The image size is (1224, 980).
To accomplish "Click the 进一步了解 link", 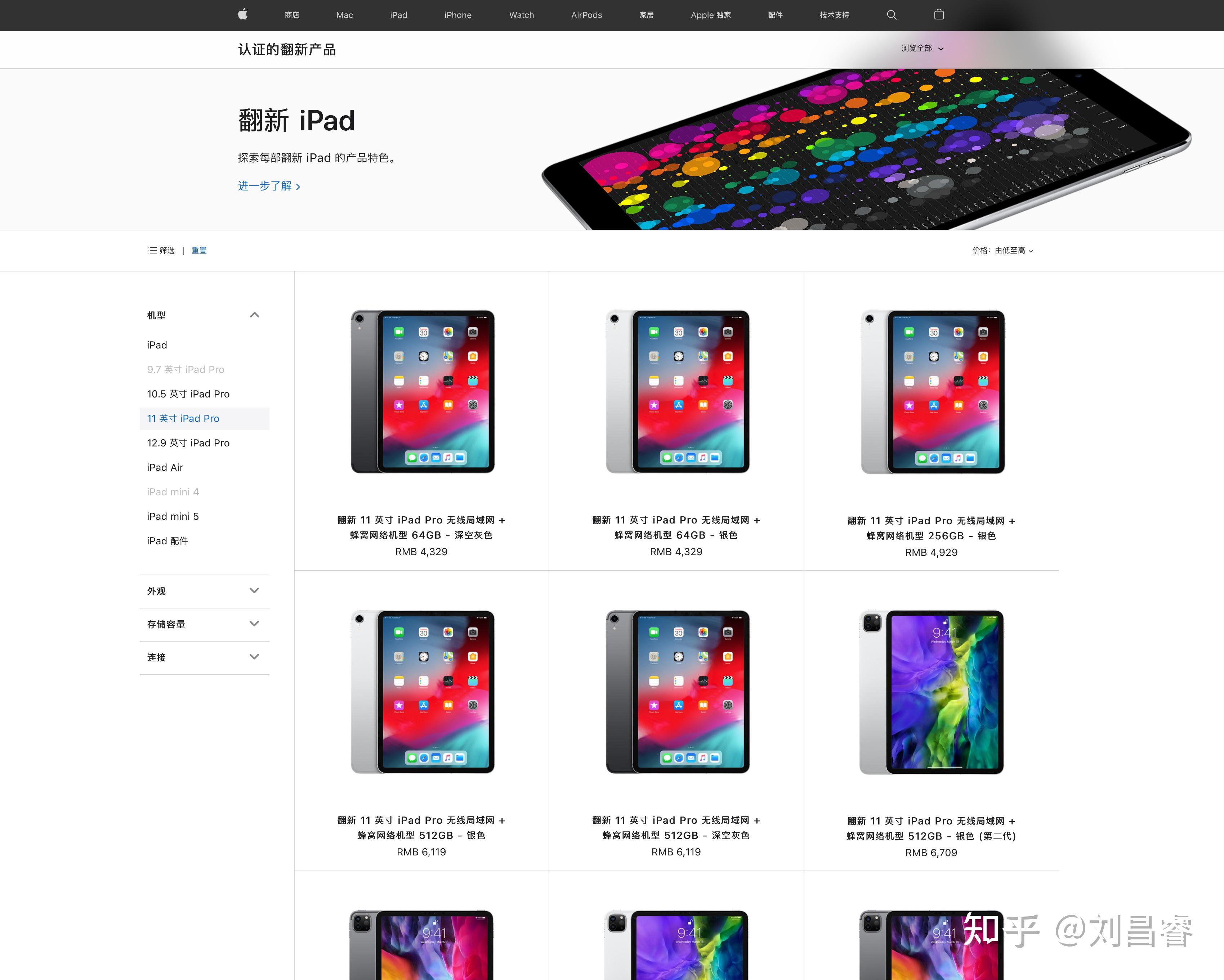I will click(269, 185).
